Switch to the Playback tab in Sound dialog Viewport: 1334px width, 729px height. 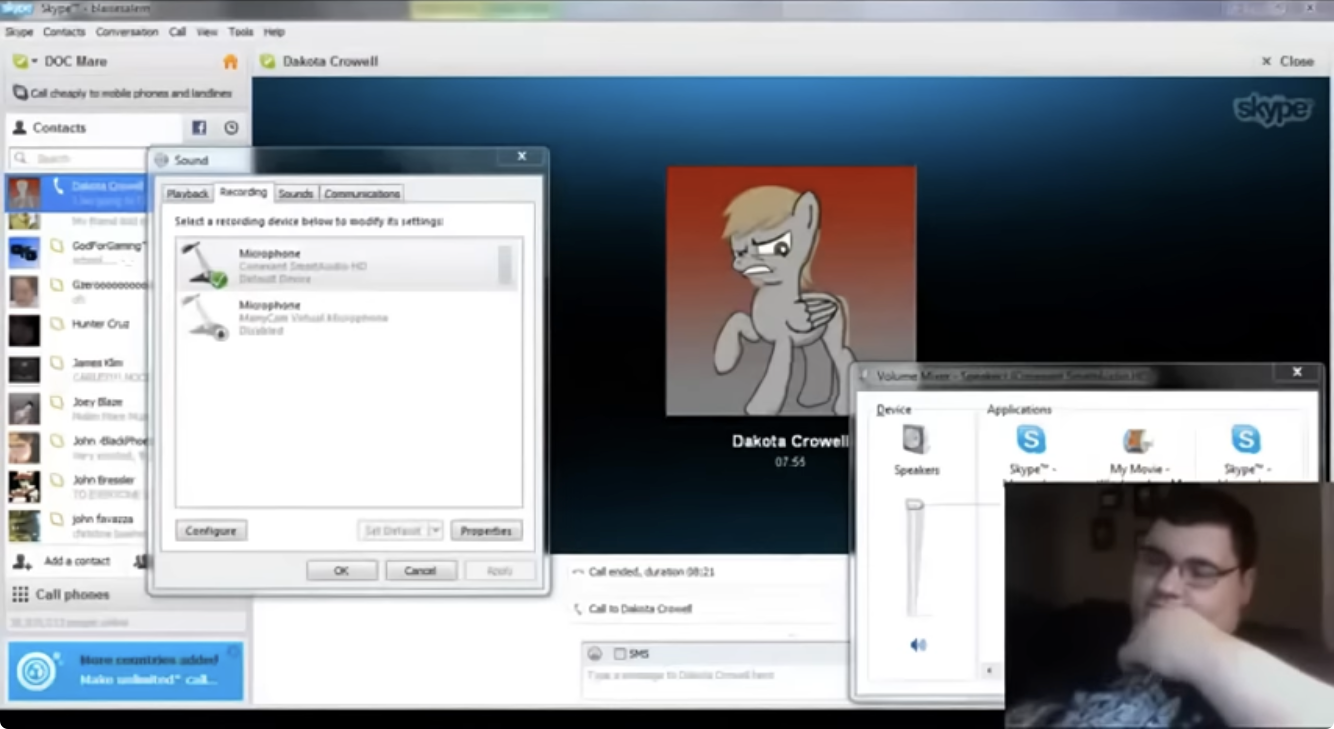(187, 194)
